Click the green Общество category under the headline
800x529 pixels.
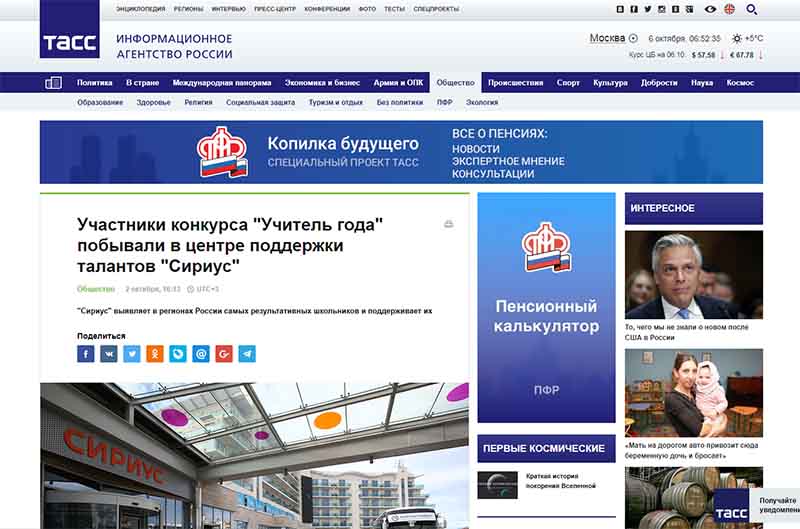pos(96,289)
